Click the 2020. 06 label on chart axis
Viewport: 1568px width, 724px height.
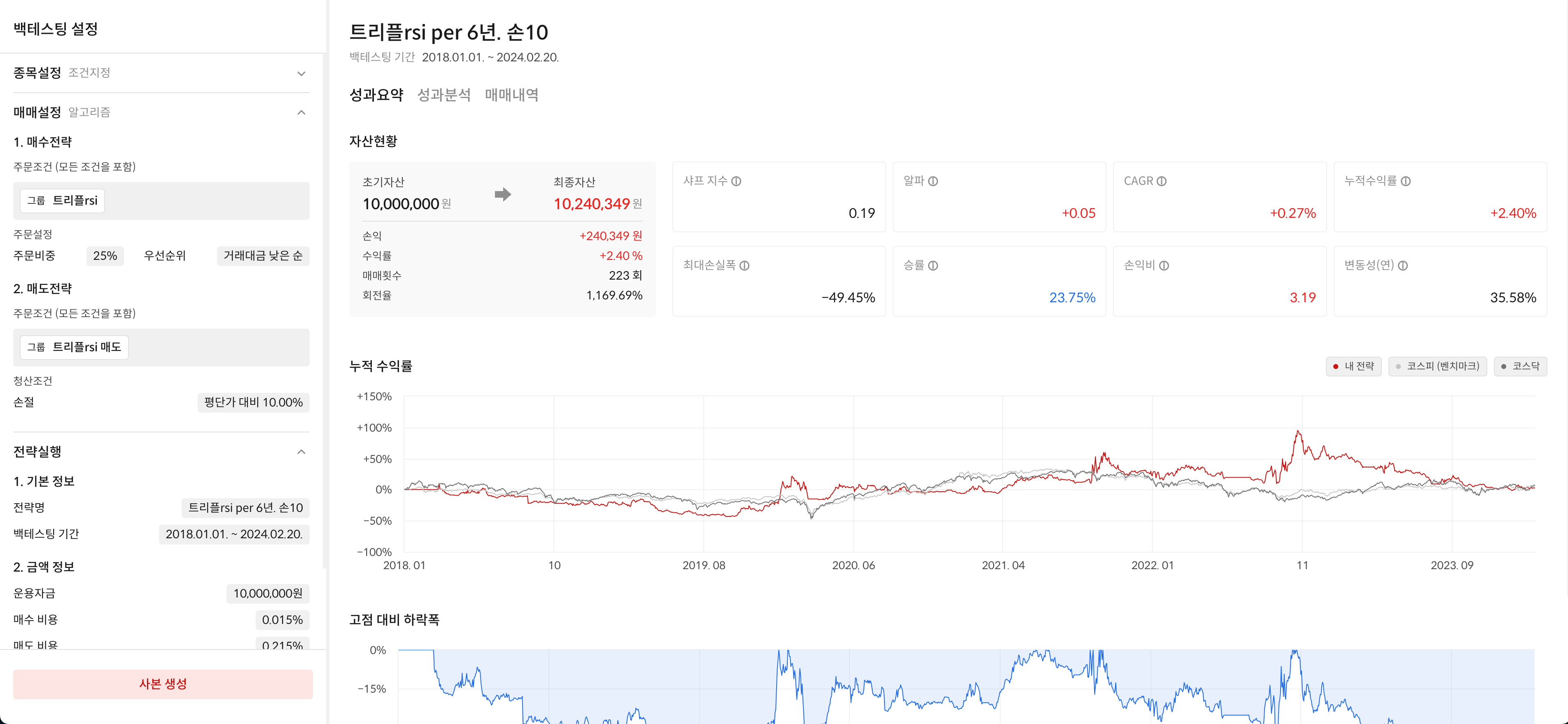click(854, 566)
